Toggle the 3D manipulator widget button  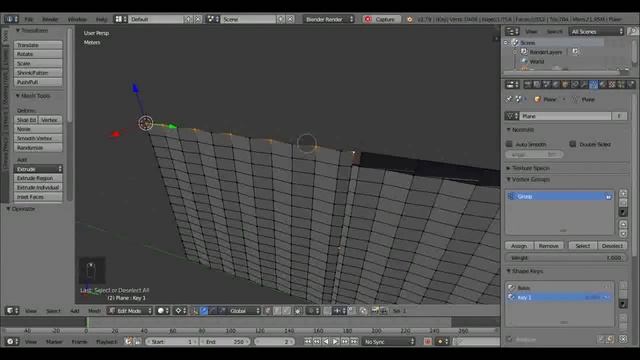(194, 311)
